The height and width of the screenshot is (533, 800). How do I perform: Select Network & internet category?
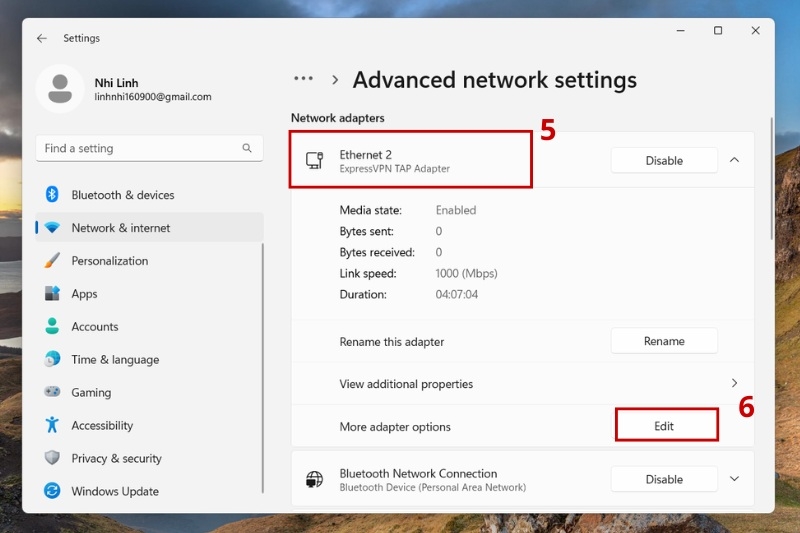click(149, 227)
